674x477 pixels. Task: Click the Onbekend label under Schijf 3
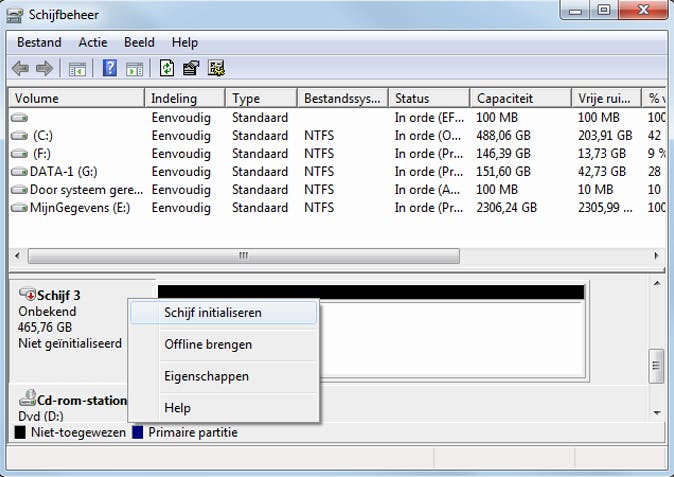47,312
